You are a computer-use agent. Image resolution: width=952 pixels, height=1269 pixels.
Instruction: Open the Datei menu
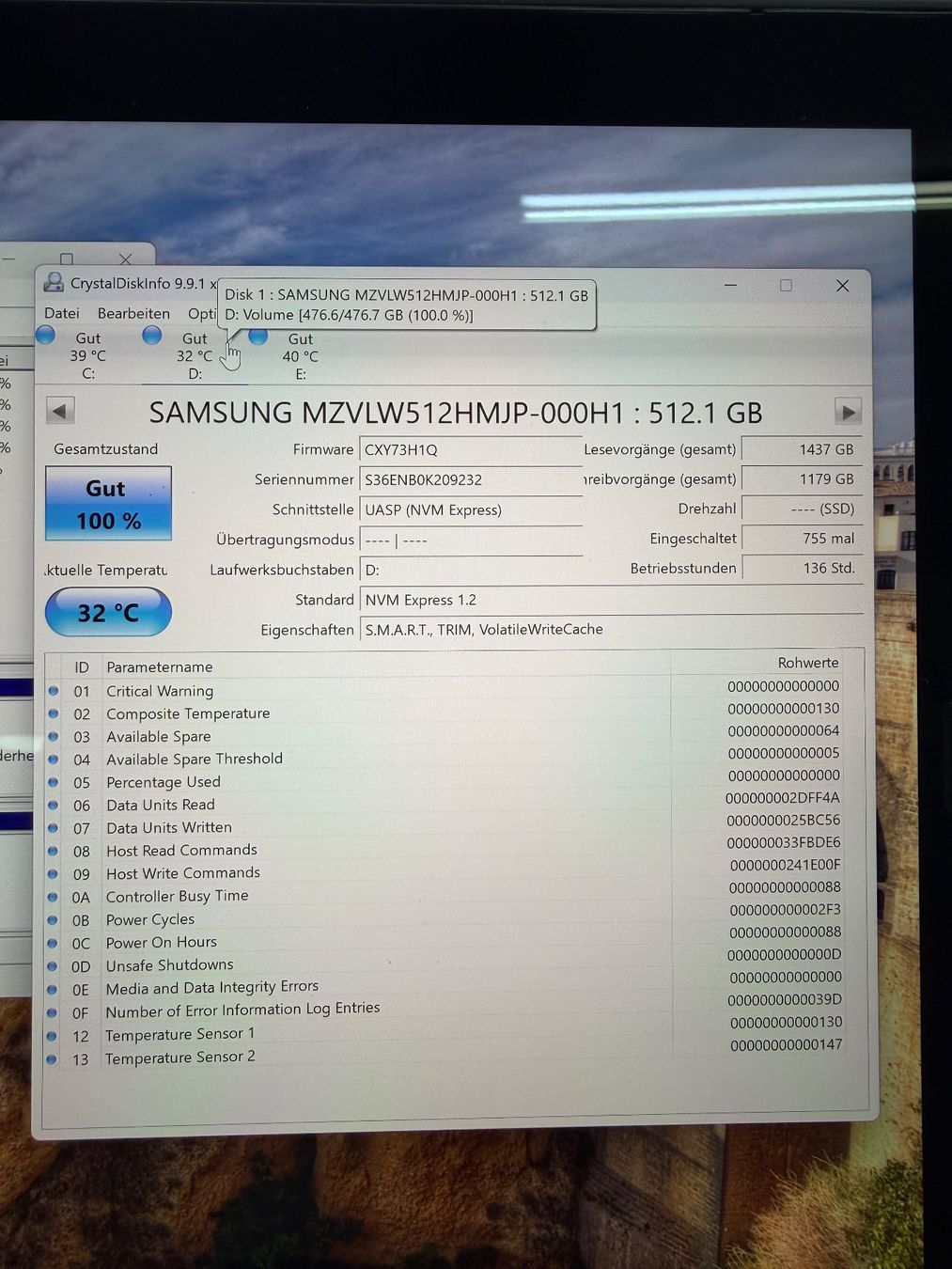pyautogui.click(x=62, y=313)
